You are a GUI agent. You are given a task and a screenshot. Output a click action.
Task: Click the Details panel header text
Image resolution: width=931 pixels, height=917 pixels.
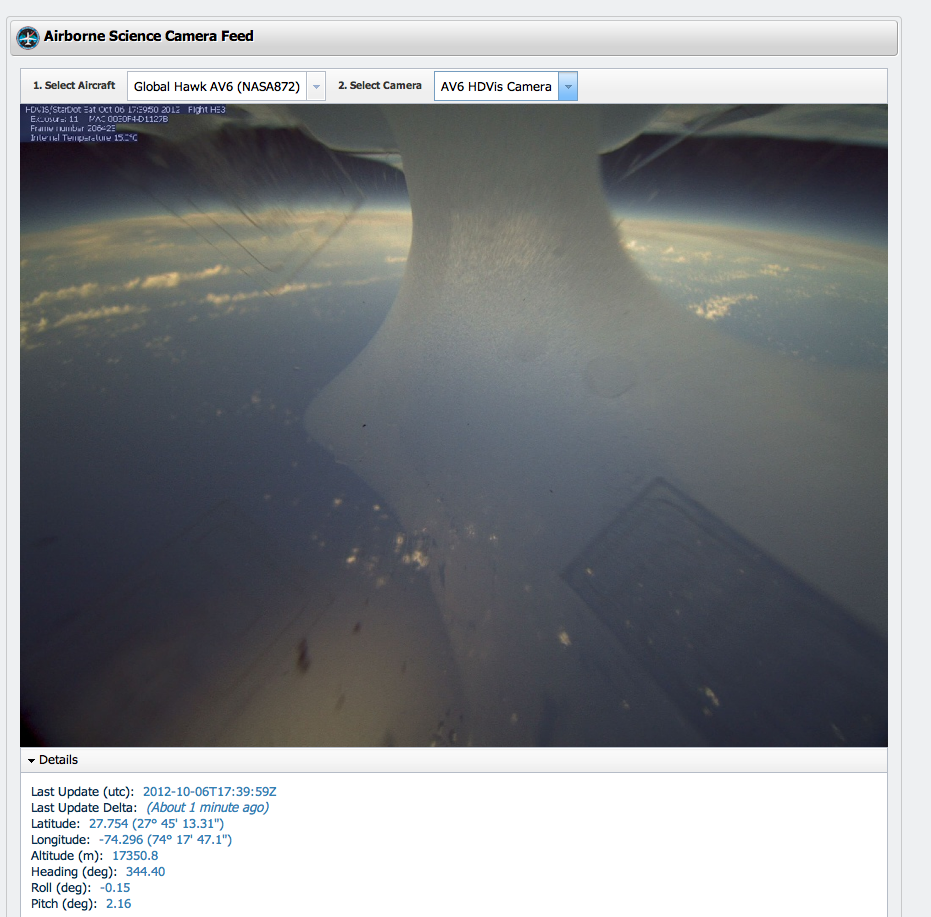point(58,760)
